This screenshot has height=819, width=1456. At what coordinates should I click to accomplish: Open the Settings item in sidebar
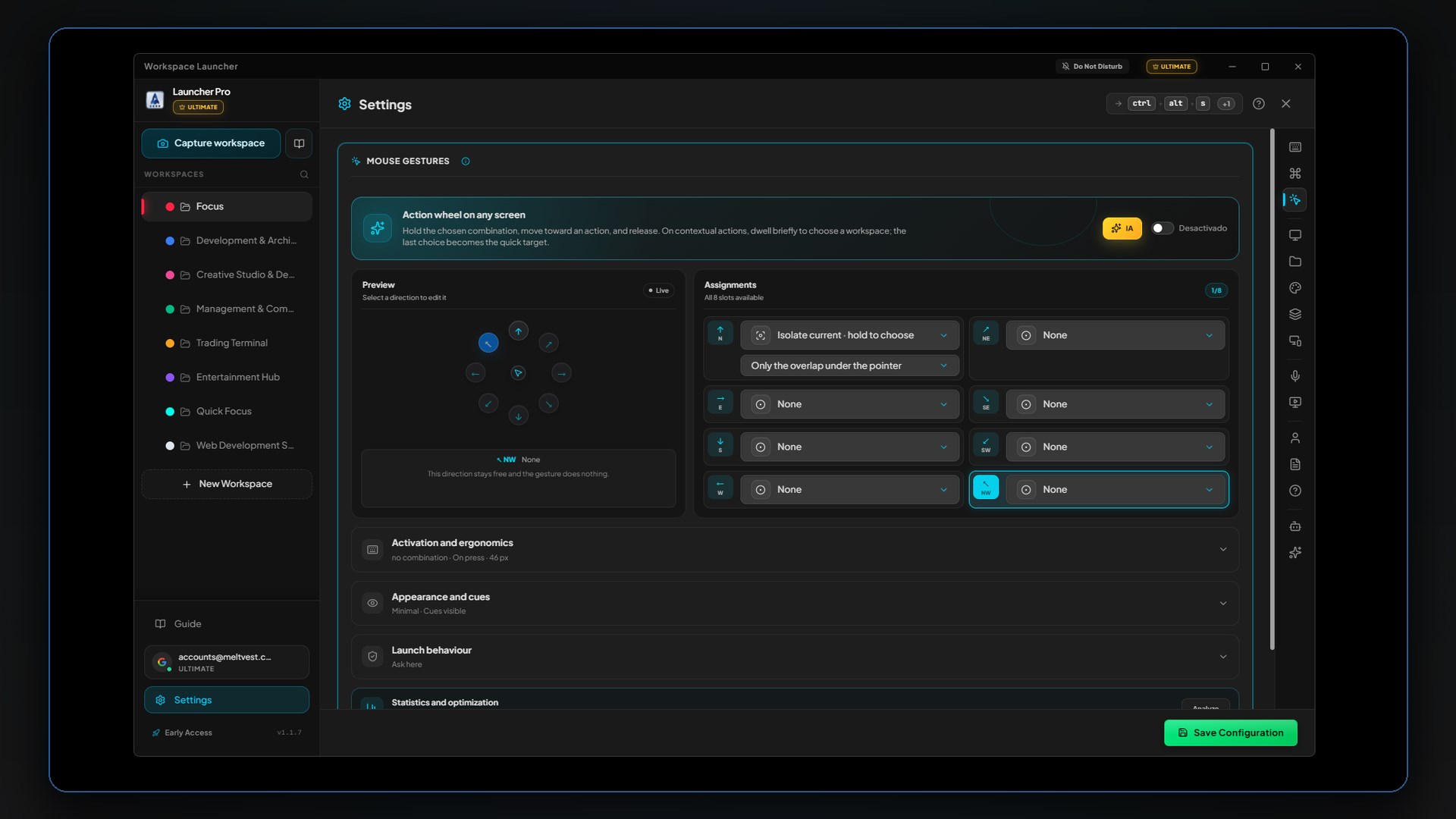pos(227,700)
